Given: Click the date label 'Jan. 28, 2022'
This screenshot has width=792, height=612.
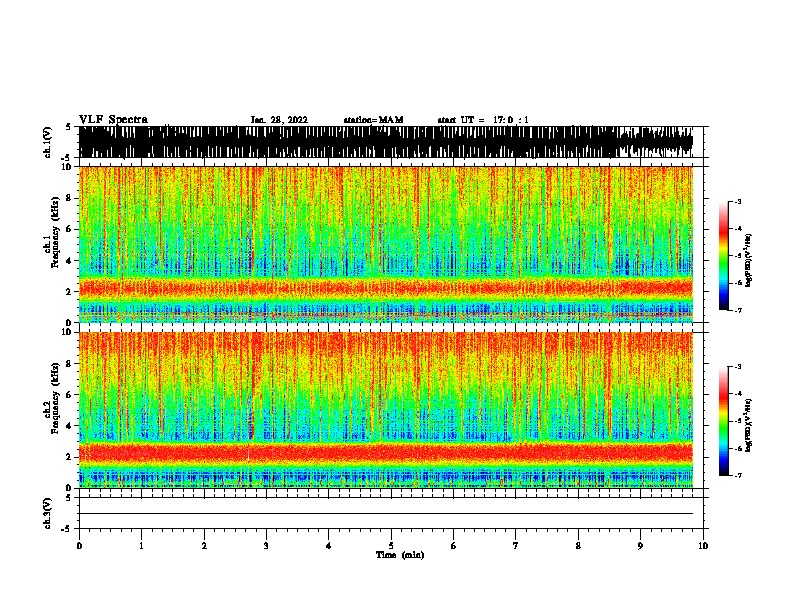Looking at the screenshot, I should 279,120.
